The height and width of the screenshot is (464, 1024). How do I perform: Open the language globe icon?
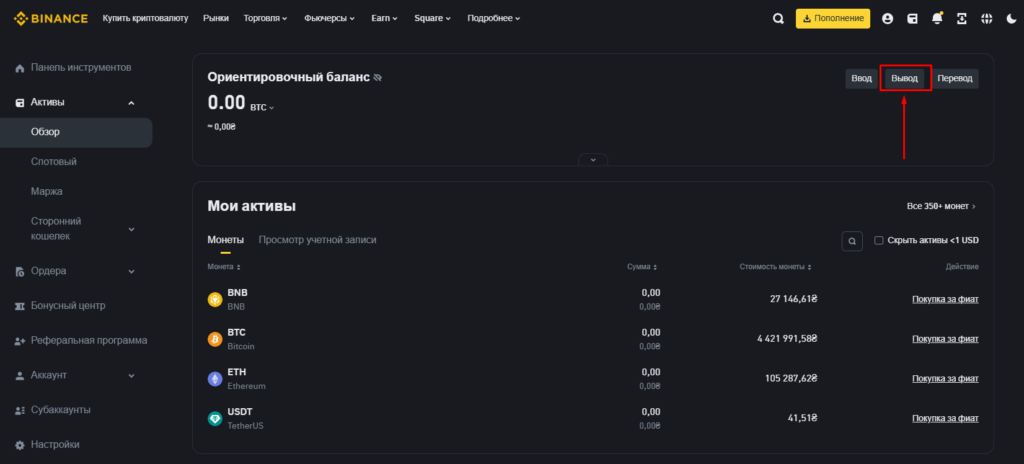(986, 19)
